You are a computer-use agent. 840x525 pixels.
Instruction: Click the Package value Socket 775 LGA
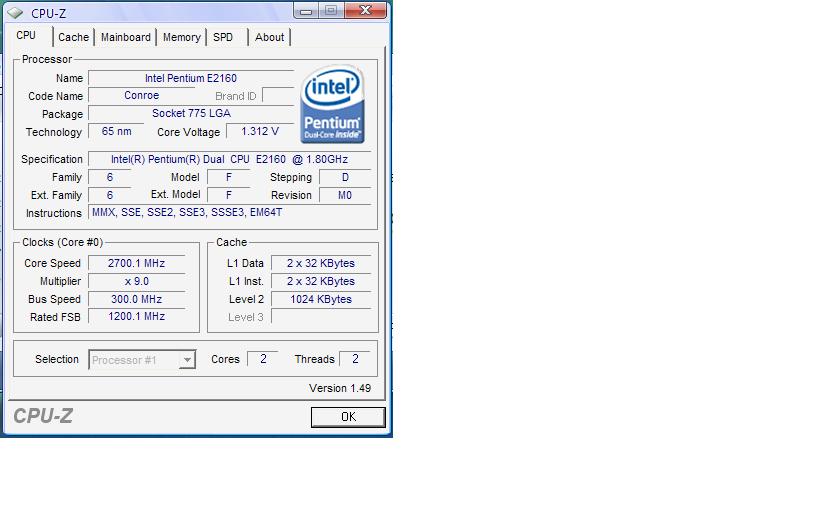click(191, 114)
